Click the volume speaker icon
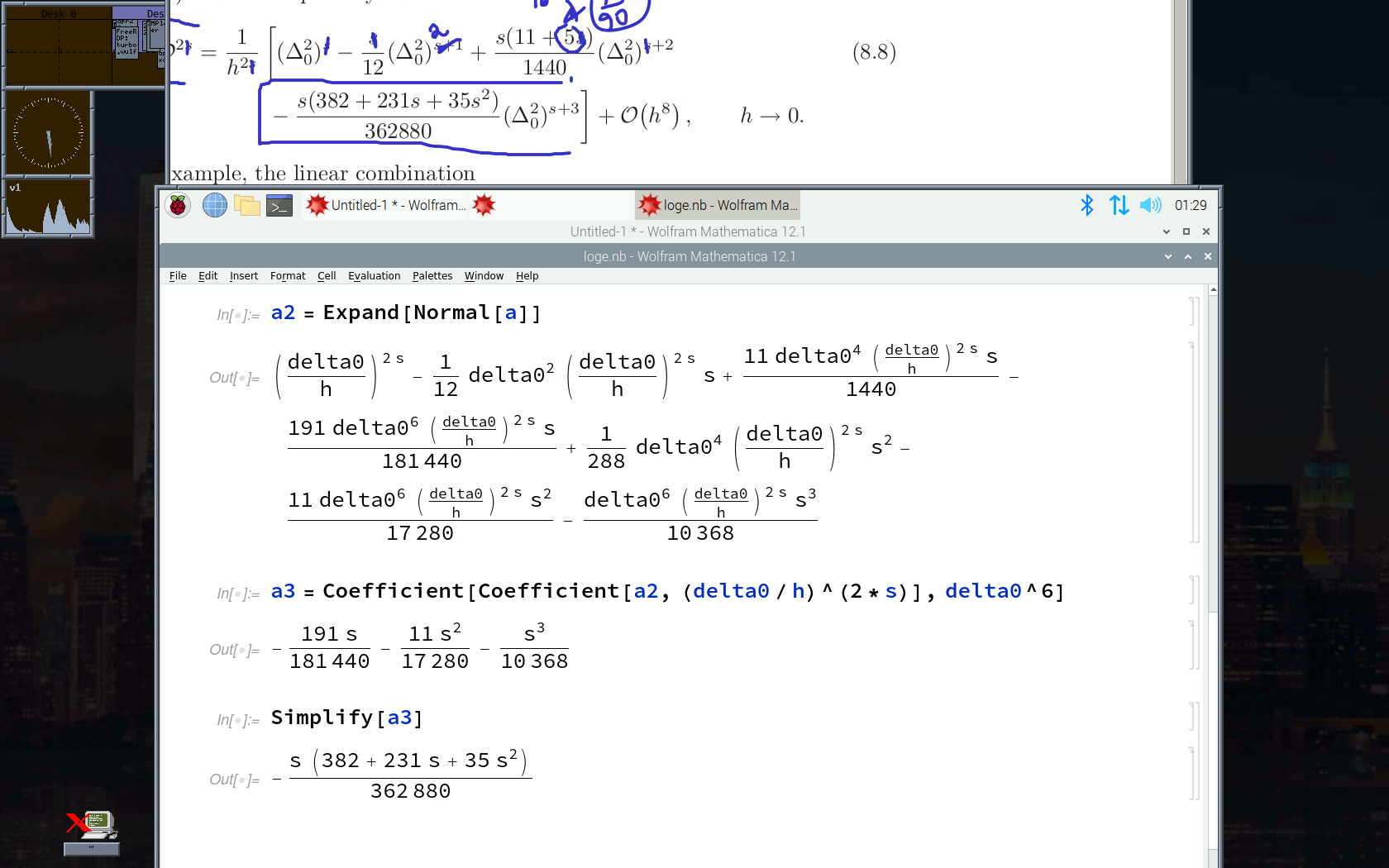The height and width of the screenshot is (868, 1389). tap(1150, 205)
